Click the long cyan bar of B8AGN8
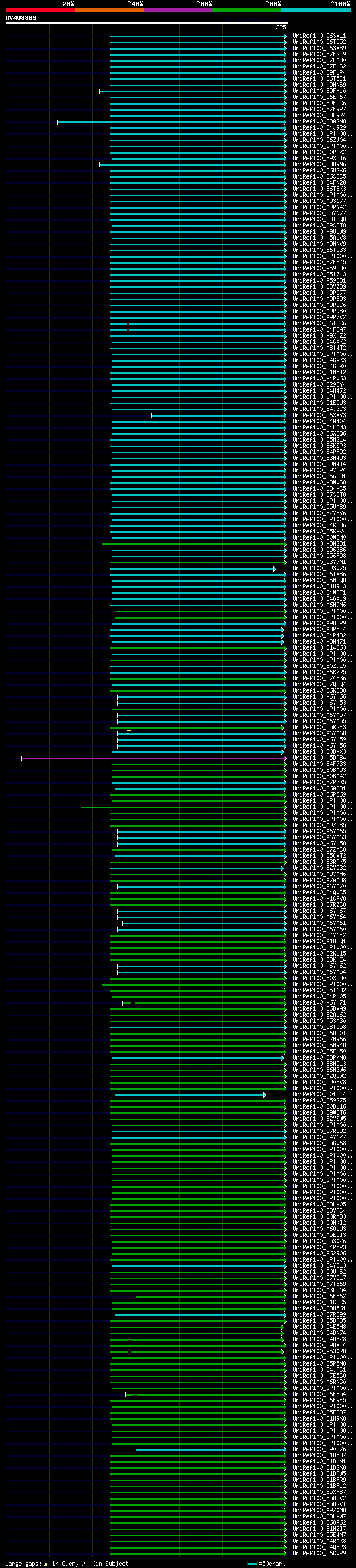Screen dimensions: 356x1568 pyautogui.click(x=172, y=122)
